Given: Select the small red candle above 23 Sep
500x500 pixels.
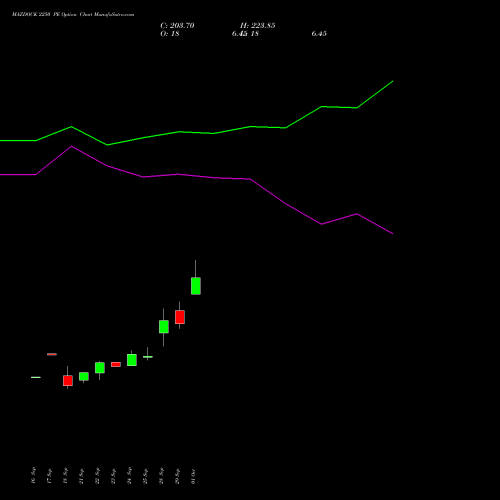Looking at the screenshot, I should 116,364.
